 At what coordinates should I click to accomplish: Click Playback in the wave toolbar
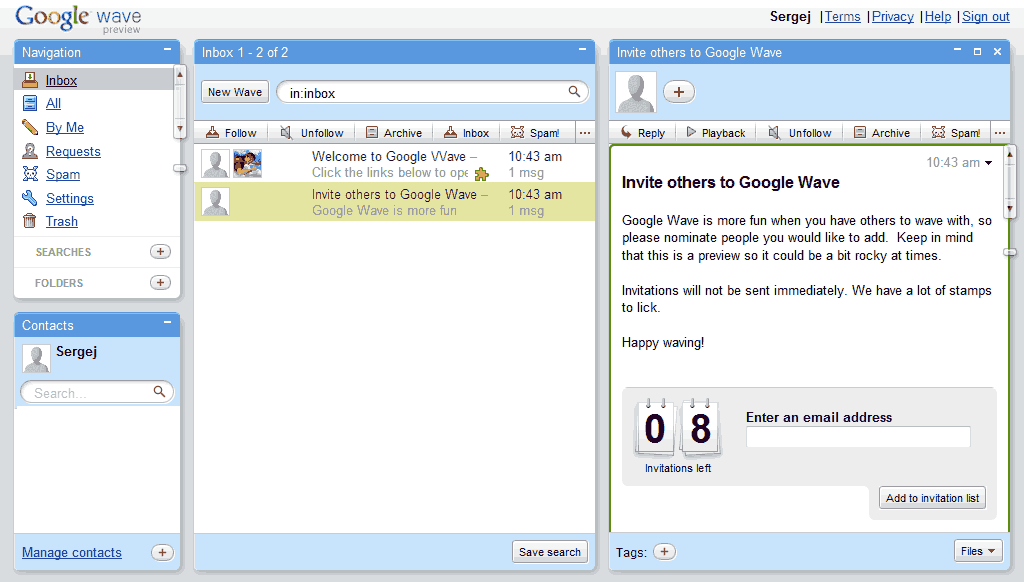715,133
